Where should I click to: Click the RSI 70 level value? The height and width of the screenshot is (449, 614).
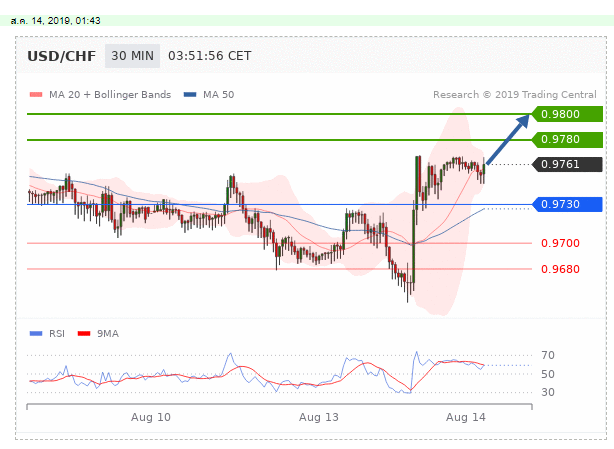tap(548, 355)
